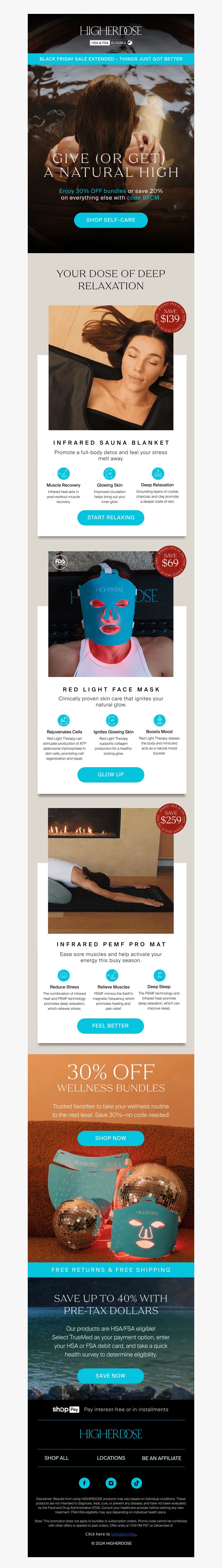
Task: Click the Boosts Mood icon
Action: (159, 720)
